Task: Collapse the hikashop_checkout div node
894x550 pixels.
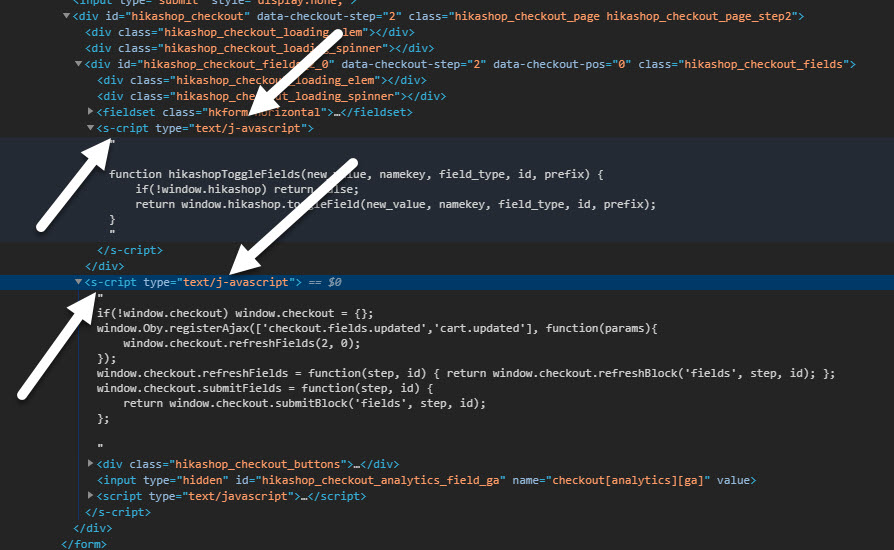Action: click(x=66, y=16)
